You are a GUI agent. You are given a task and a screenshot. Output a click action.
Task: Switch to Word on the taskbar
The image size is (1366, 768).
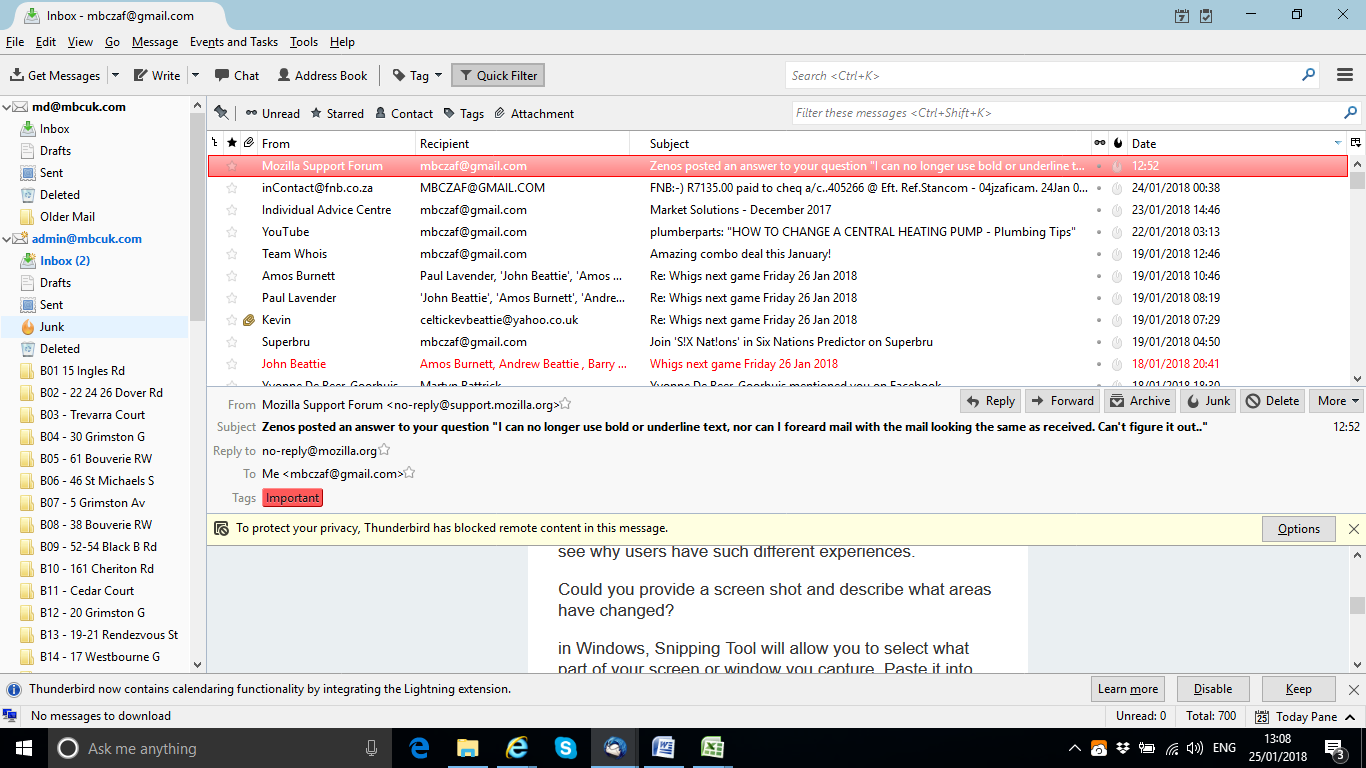663,748
